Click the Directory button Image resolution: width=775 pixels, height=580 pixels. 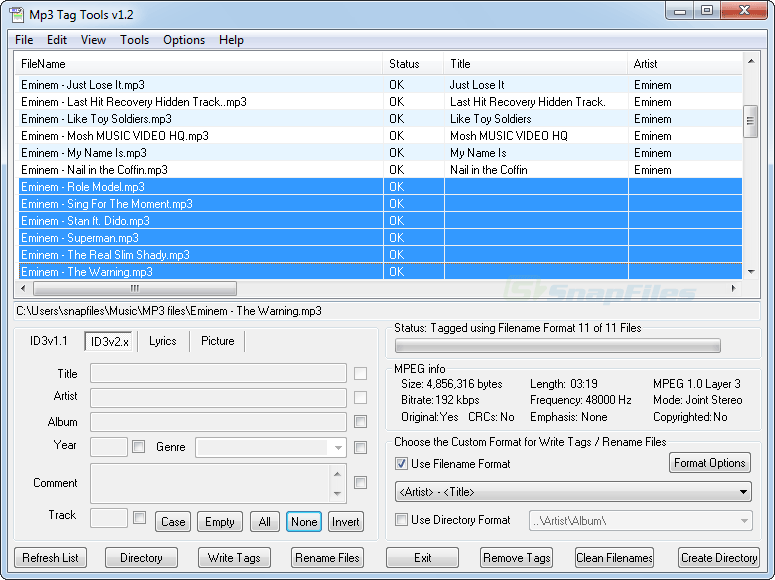[141, 558]
